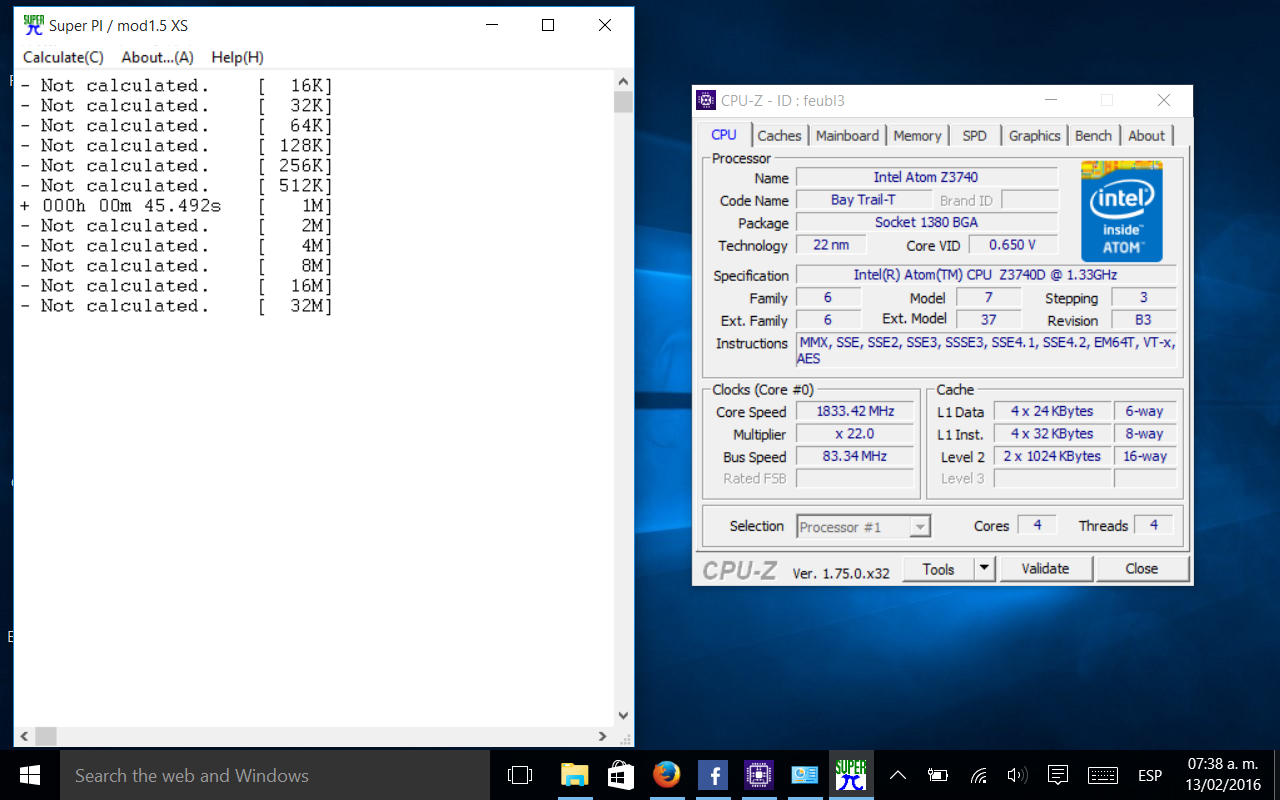Viewport: 1280px width, 800px height.
Task: Click the Intel Inside Atom logo
Action: click(1122, 211)
